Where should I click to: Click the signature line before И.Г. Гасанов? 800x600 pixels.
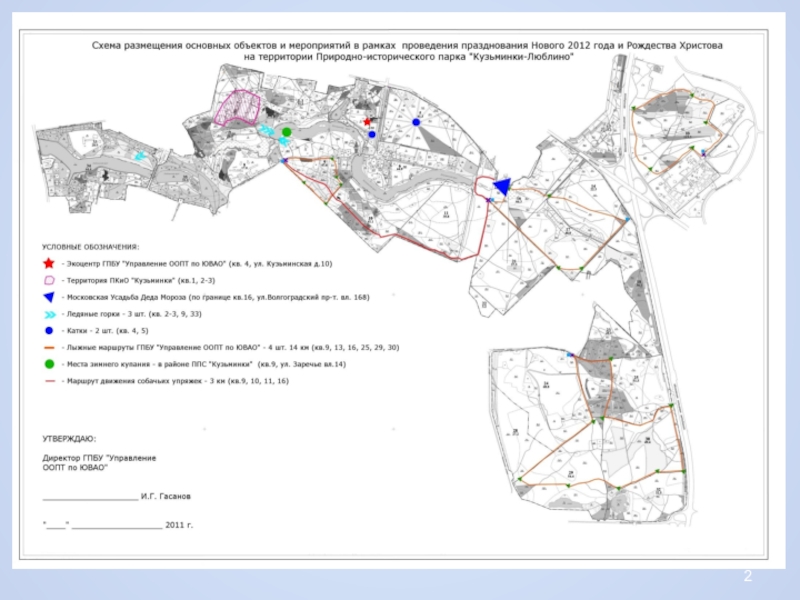point(89,497)
